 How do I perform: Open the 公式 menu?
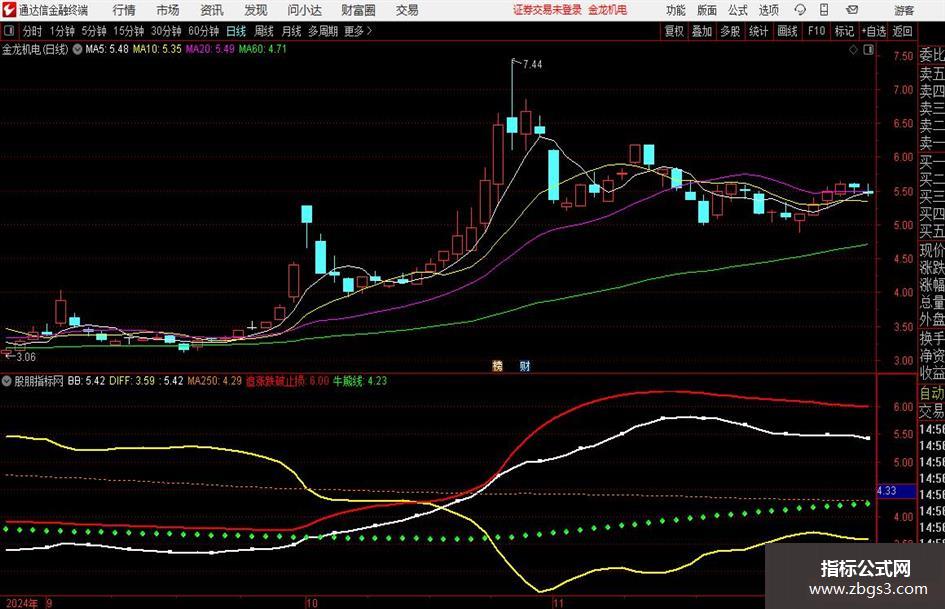click(x=737, y=10)
